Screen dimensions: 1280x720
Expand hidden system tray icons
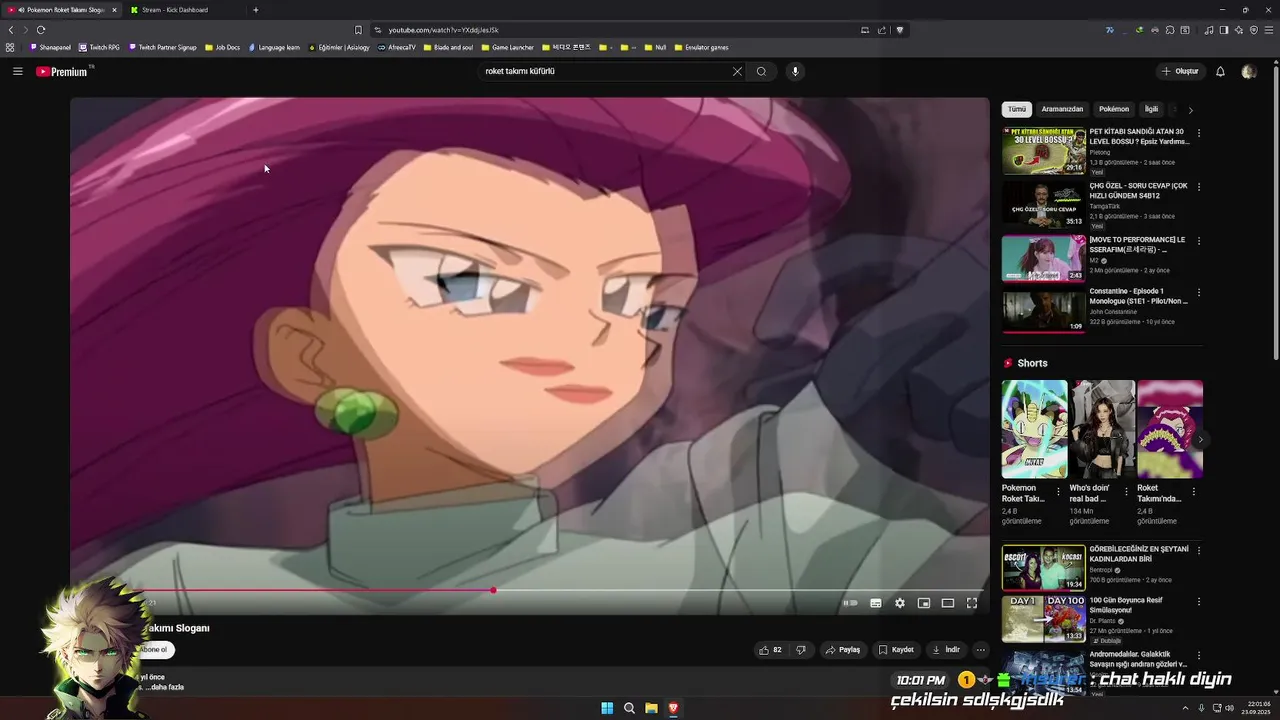click(x=1184, y=708)
